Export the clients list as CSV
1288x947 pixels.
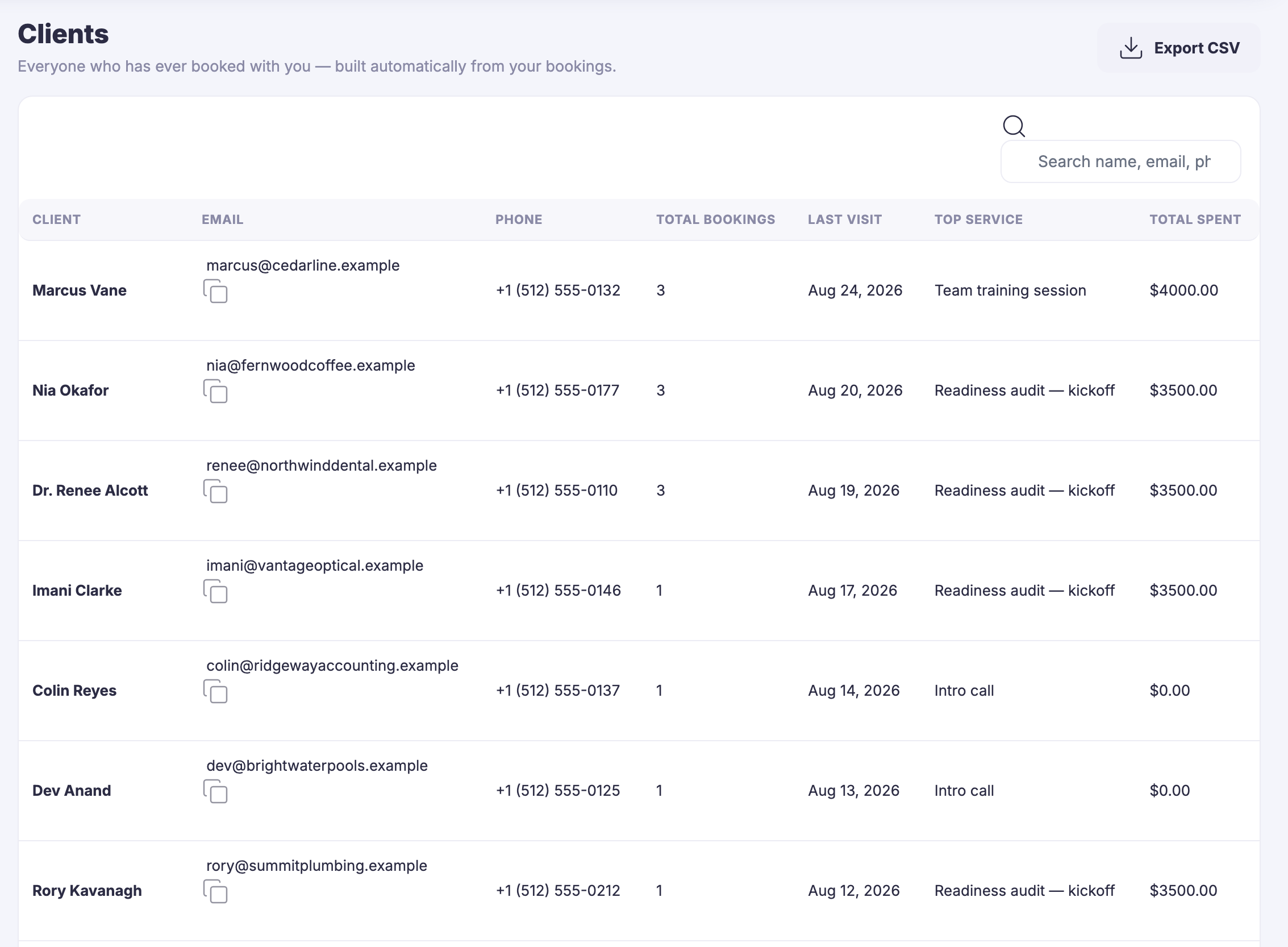pyautogui.click(x=1178, y=48)
